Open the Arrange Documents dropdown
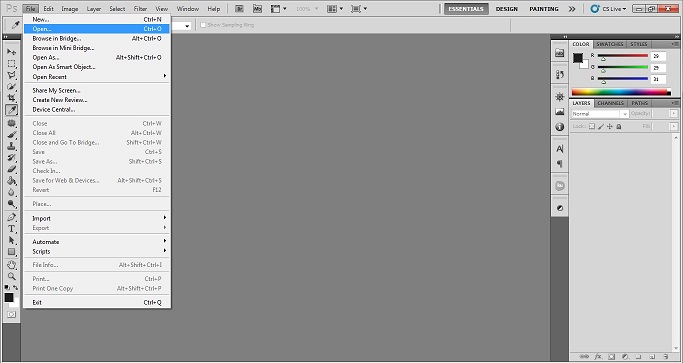Viewport: 683px width, 363px height. (335, 9)
